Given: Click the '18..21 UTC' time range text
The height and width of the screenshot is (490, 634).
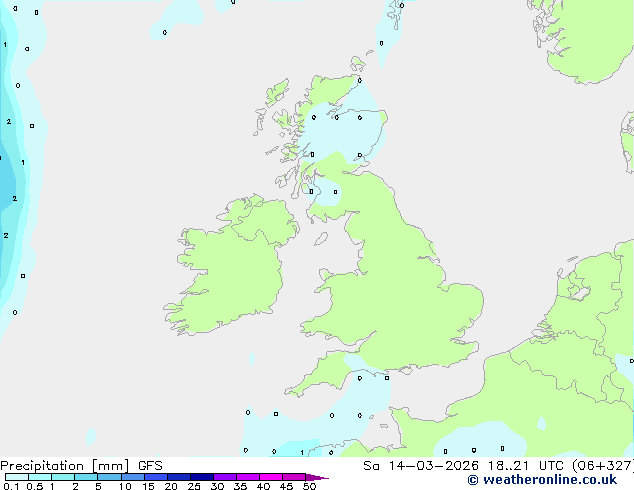Looking at the screenshot, I should (526, 466).
